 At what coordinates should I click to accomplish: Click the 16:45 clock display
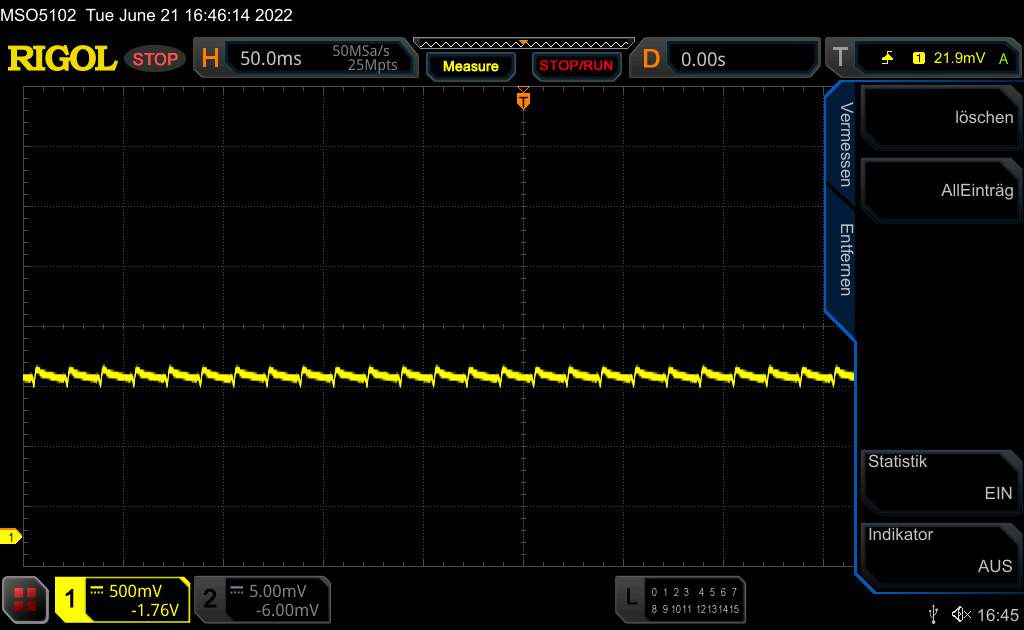[998, 614]
